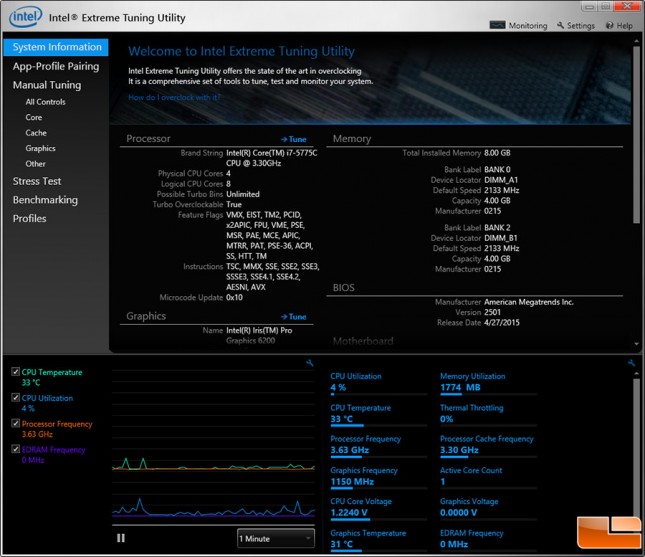Click CPU Core Voltage 1.2240 V value
The image size is (645, 557).
349,513
